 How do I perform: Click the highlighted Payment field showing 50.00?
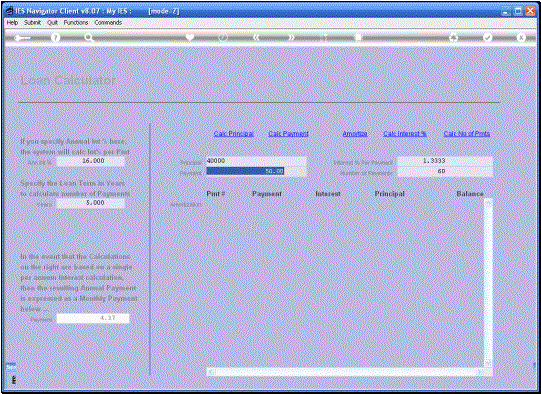click(x=256, y=171)
